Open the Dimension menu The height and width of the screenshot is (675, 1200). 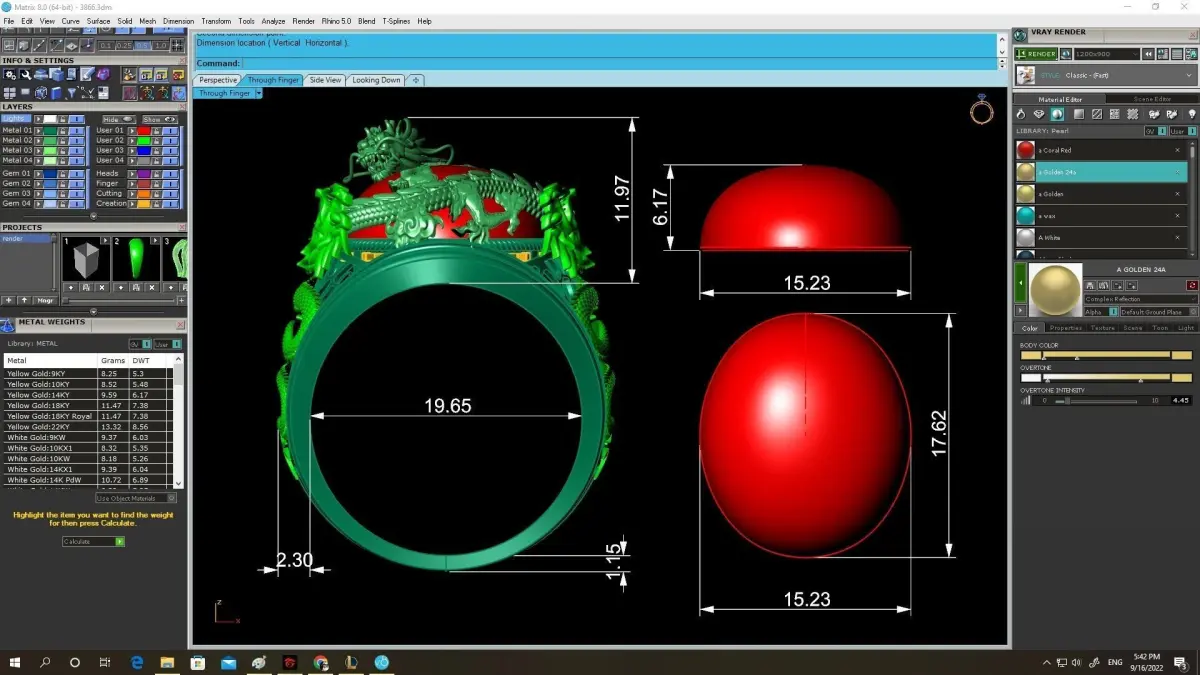pos(178,21)
